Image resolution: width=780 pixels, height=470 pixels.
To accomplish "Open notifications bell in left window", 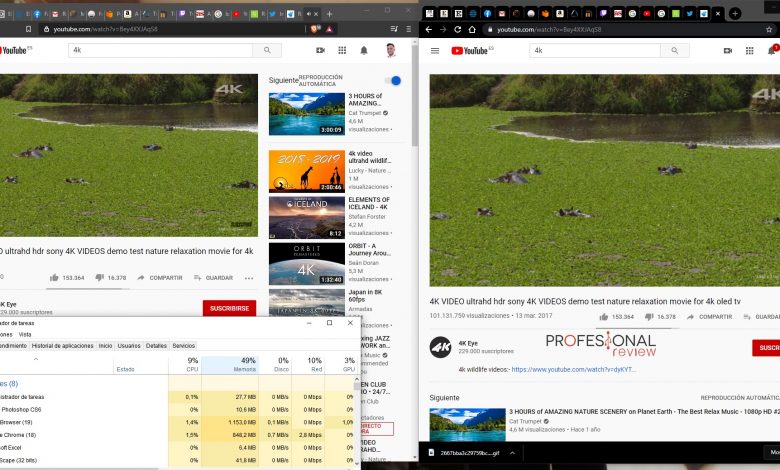I will (364, 50).
